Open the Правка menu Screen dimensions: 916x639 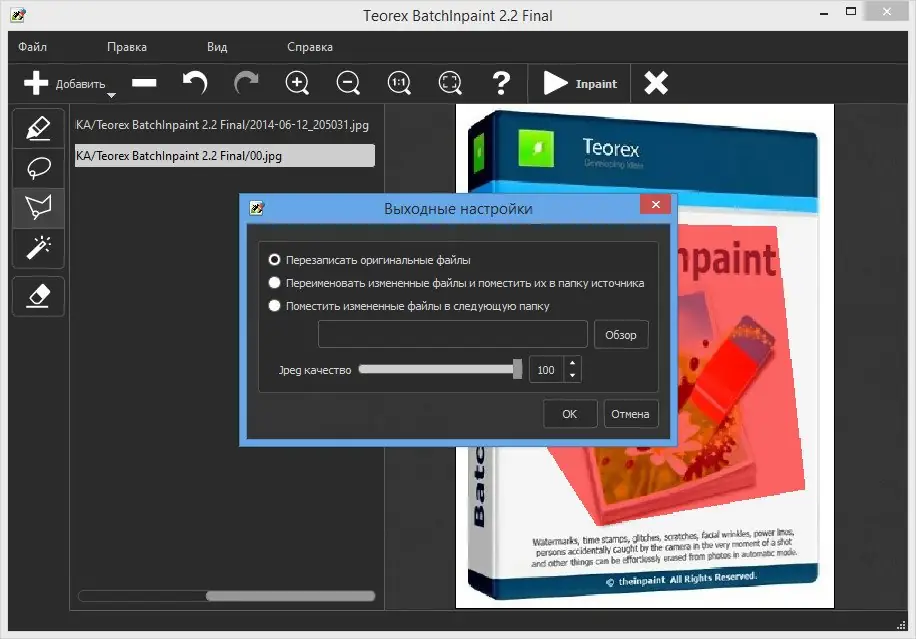point(127,47)
